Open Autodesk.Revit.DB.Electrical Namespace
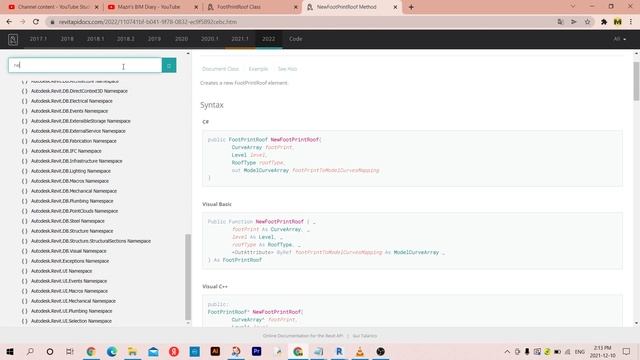This screenshot has width=640, height=360. 71,101
